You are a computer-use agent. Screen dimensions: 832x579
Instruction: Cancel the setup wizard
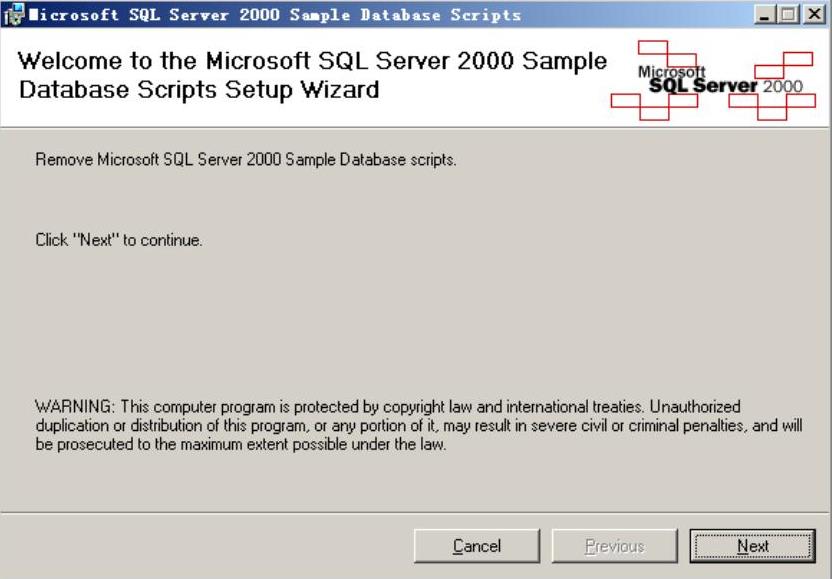(477, 546)
